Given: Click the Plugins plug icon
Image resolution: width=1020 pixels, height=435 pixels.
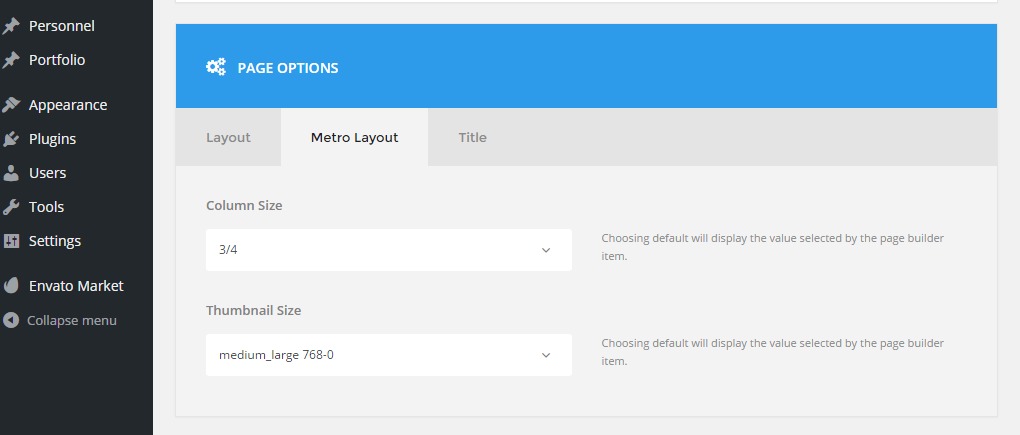Looking at the screenshot, I should coord(11,139).
